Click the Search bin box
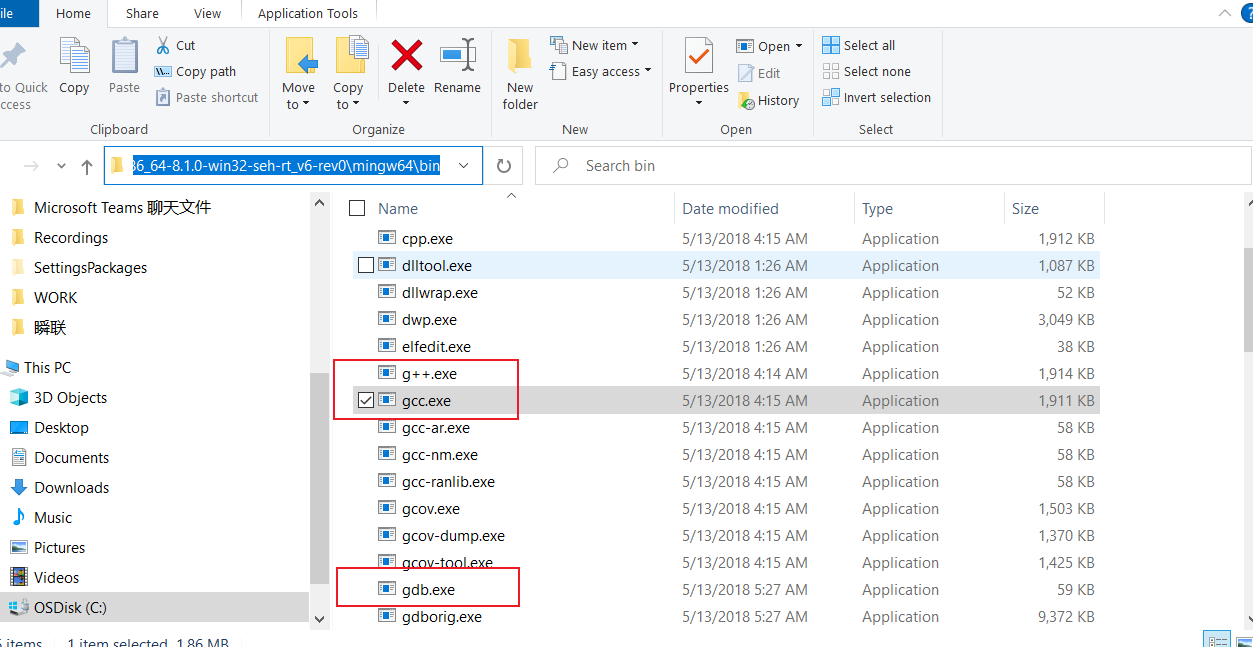 893,166
